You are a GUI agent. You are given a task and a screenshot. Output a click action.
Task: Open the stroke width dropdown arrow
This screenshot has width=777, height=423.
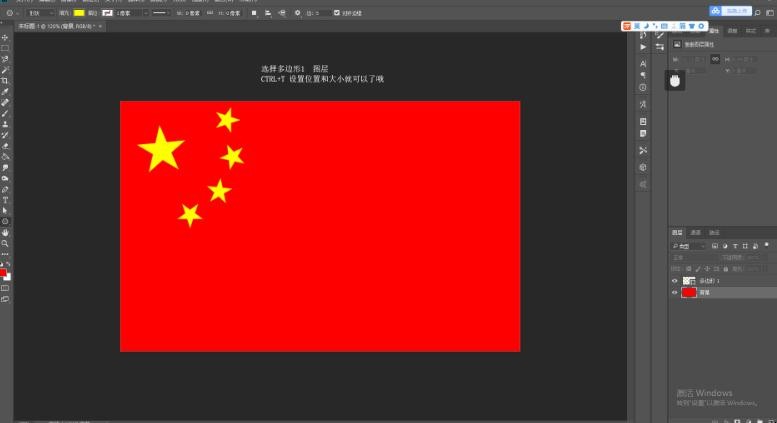pyautogui.click(x=146, y=13)
